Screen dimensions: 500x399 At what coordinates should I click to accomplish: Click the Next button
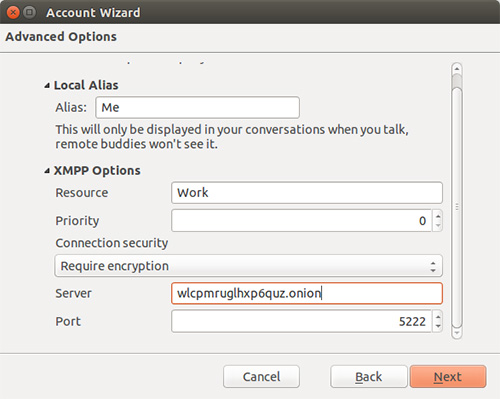(x=448, y=377)
